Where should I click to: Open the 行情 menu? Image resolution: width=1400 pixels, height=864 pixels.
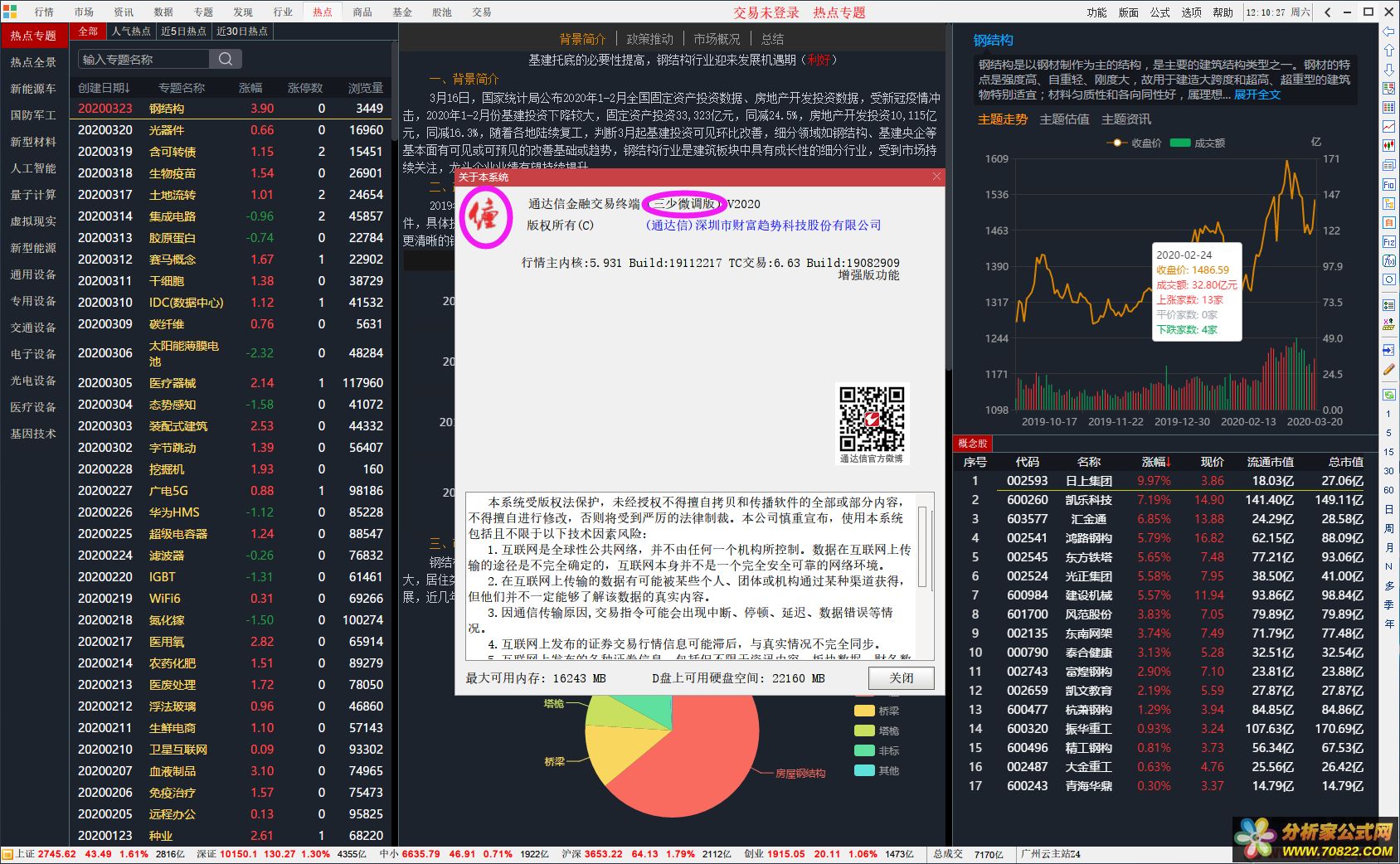tap(44, 12)
